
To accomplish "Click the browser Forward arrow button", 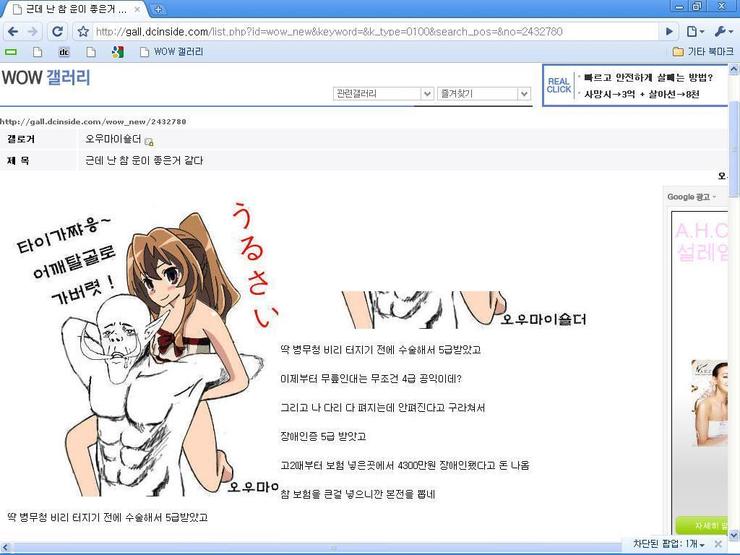I will [33, 32].
